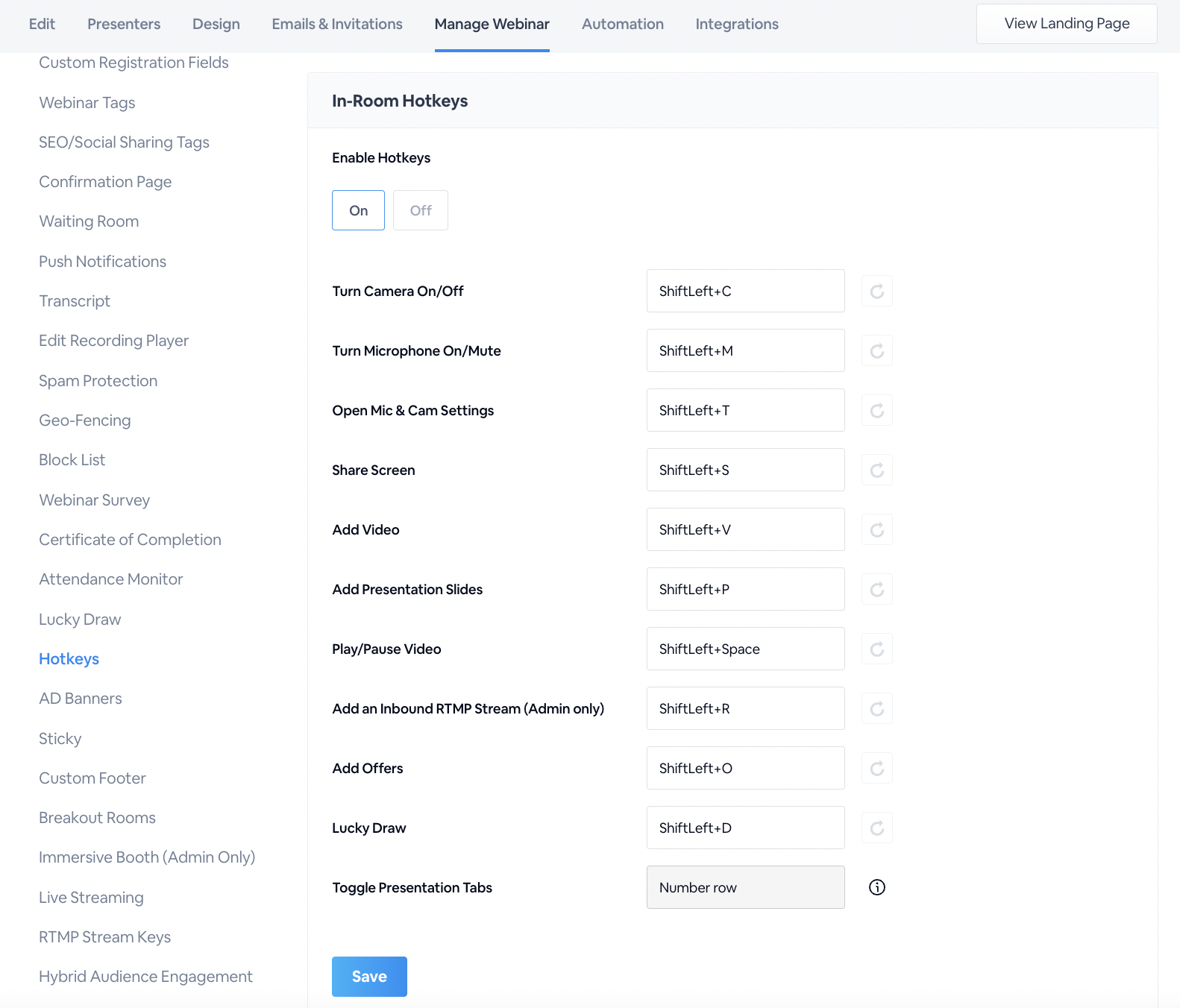Screen dimensions: 1180x1008
Task: Switch to the Automation tab
Action: coord(623,24)
